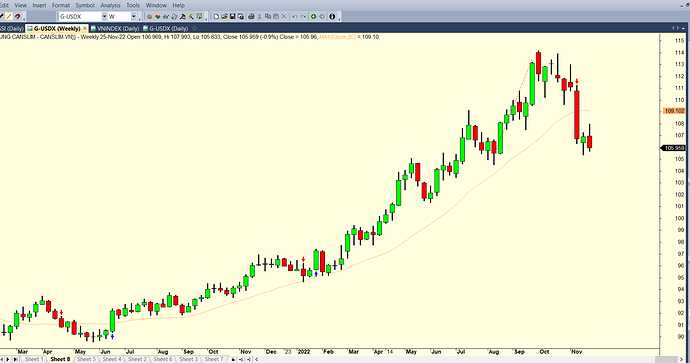The height and width of the screenshot is (363, 690).
Task: Click the next sheet arrow
Action: point(7,359)
